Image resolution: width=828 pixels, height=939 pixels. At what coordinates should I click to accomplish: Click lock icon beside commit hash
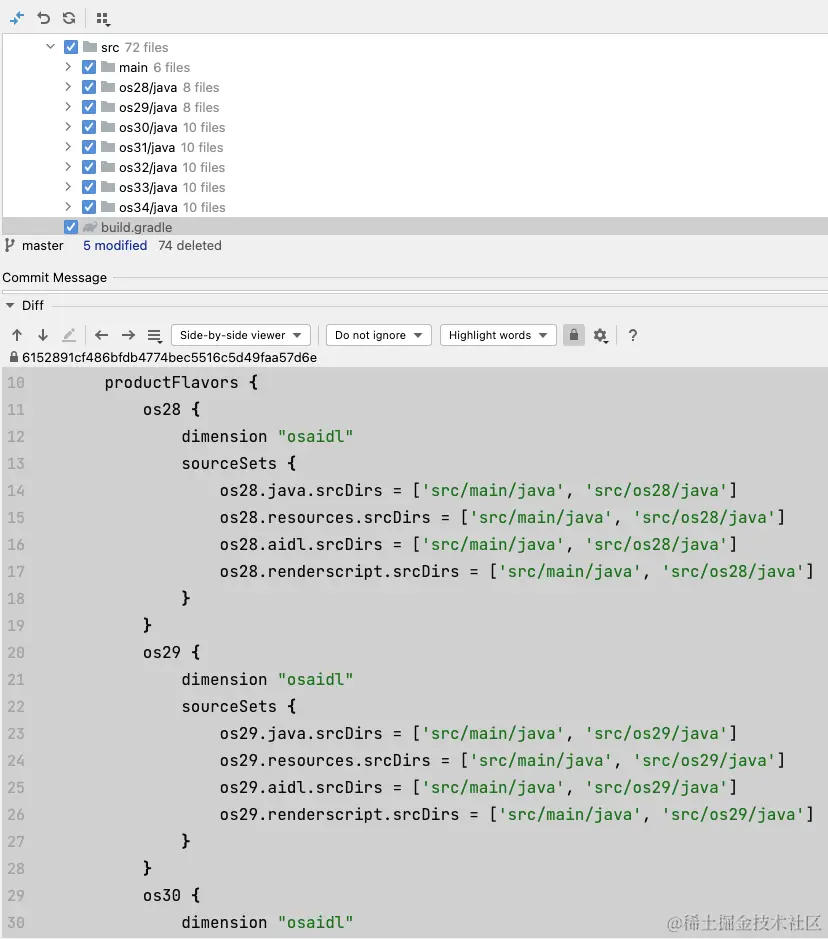(x=13, y=357)
